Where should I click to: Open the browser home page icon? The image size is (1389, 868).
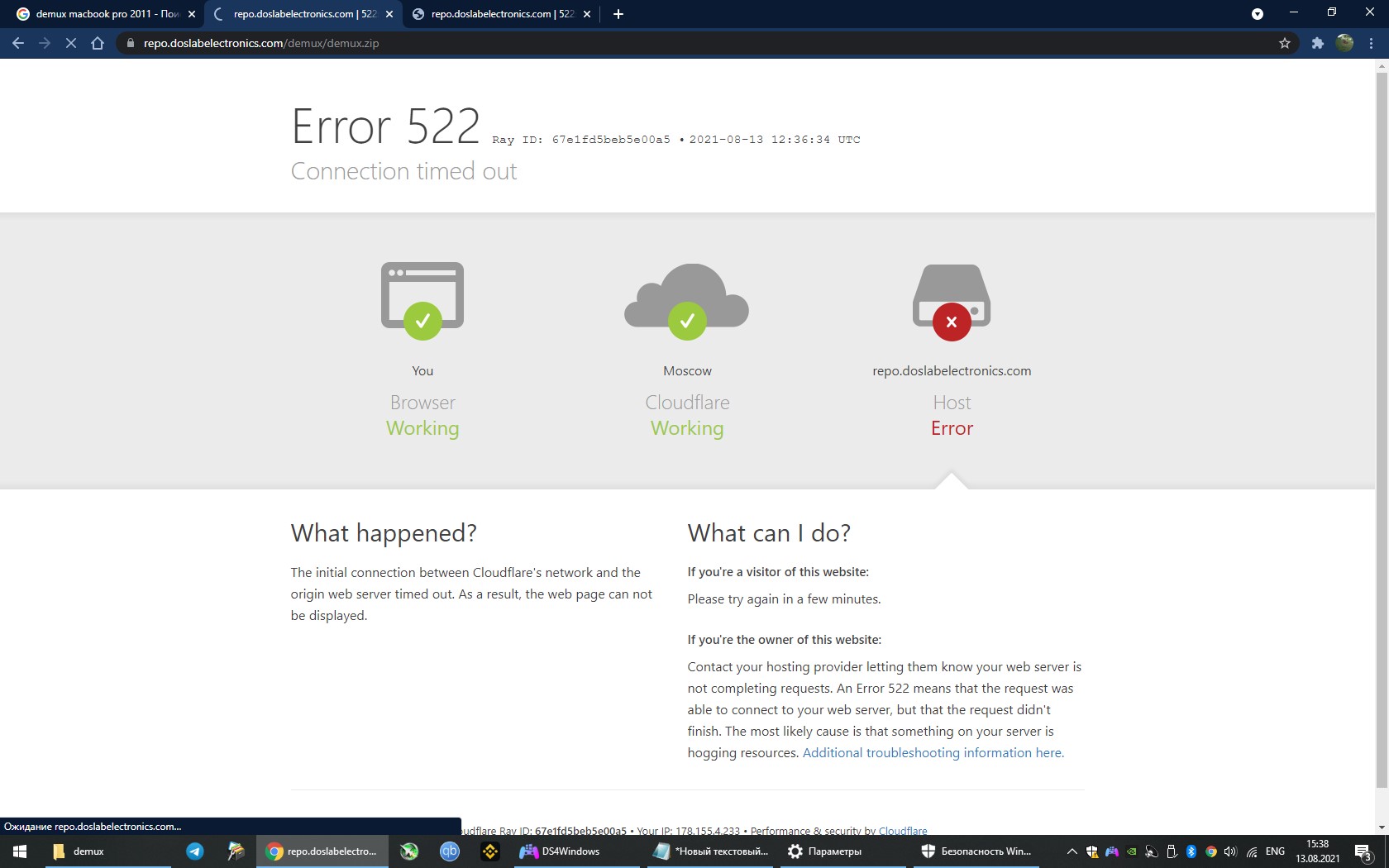[98, 43]
